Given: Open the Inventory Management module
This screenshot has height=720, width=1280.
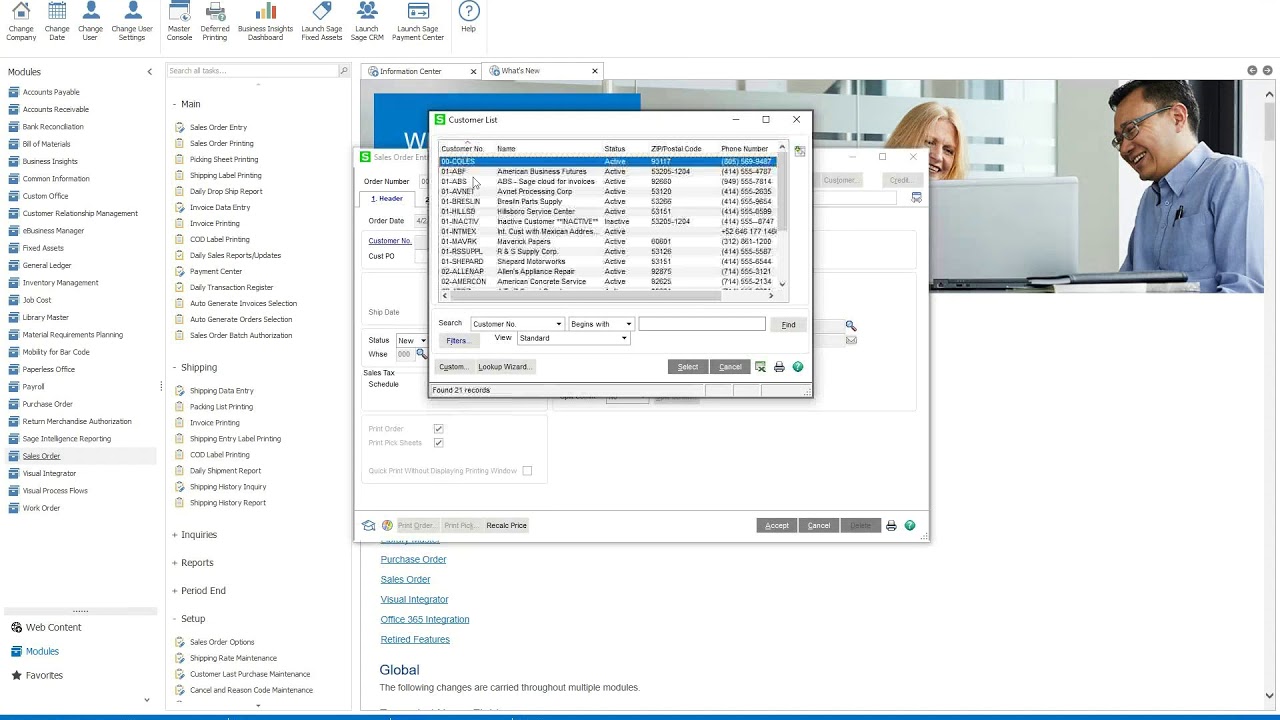Looking at the screenshot, I should (x=60, y=283).
